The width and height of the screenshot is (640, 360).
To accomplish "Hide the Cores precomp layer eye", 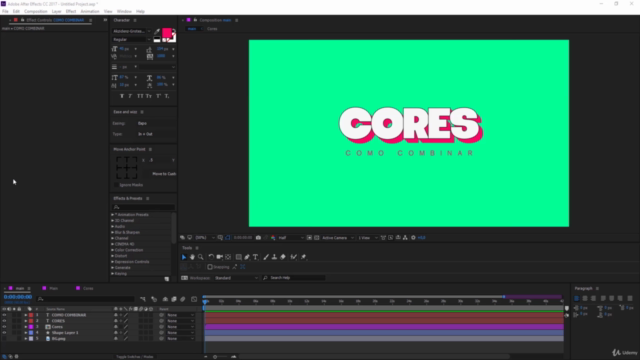I will tap(4, 327).
